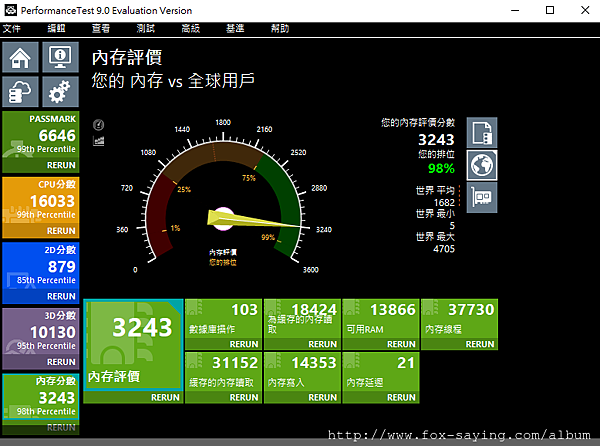Click the small gauge view icon

[98, 125]
